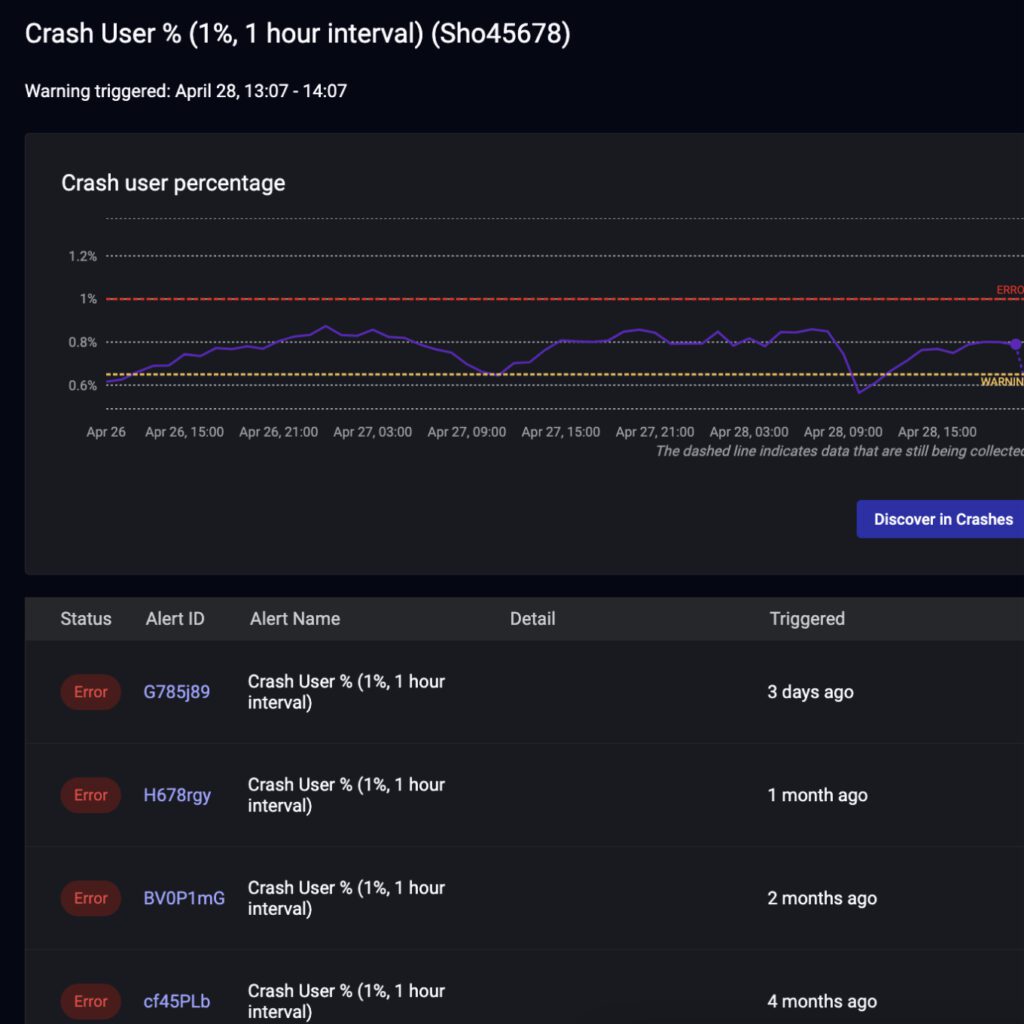Open alert cf45PLb
The image size is (1024, 1024).
(176, 1001)
